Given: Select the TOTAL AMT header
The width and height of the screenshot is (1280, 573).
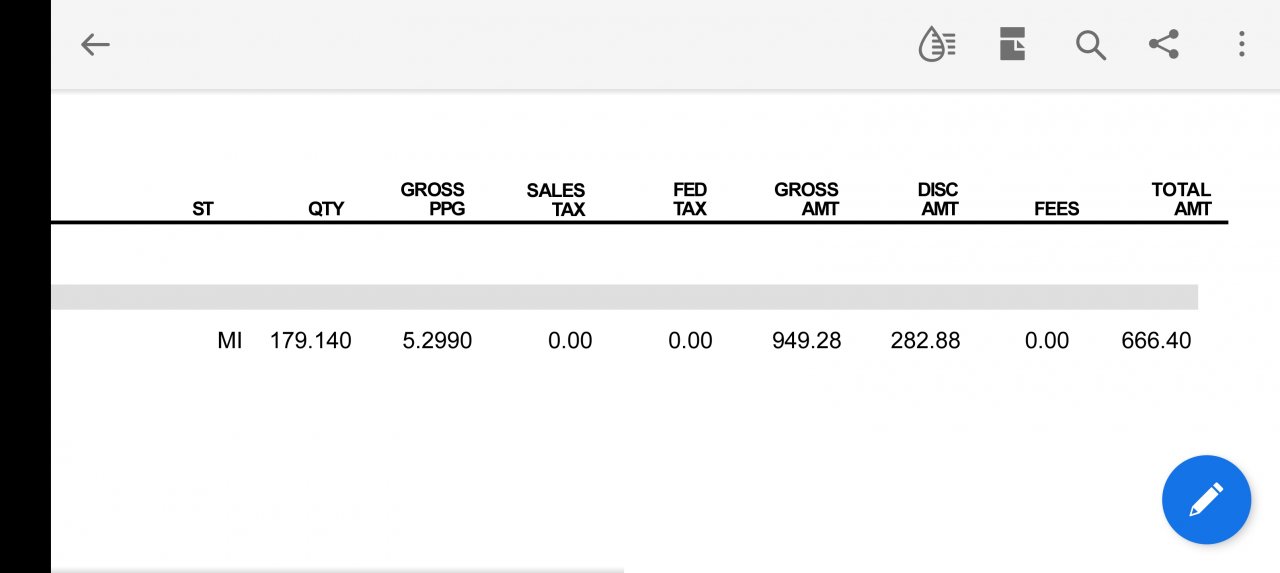Looking at the screenshot, I should pos(1181,199).
